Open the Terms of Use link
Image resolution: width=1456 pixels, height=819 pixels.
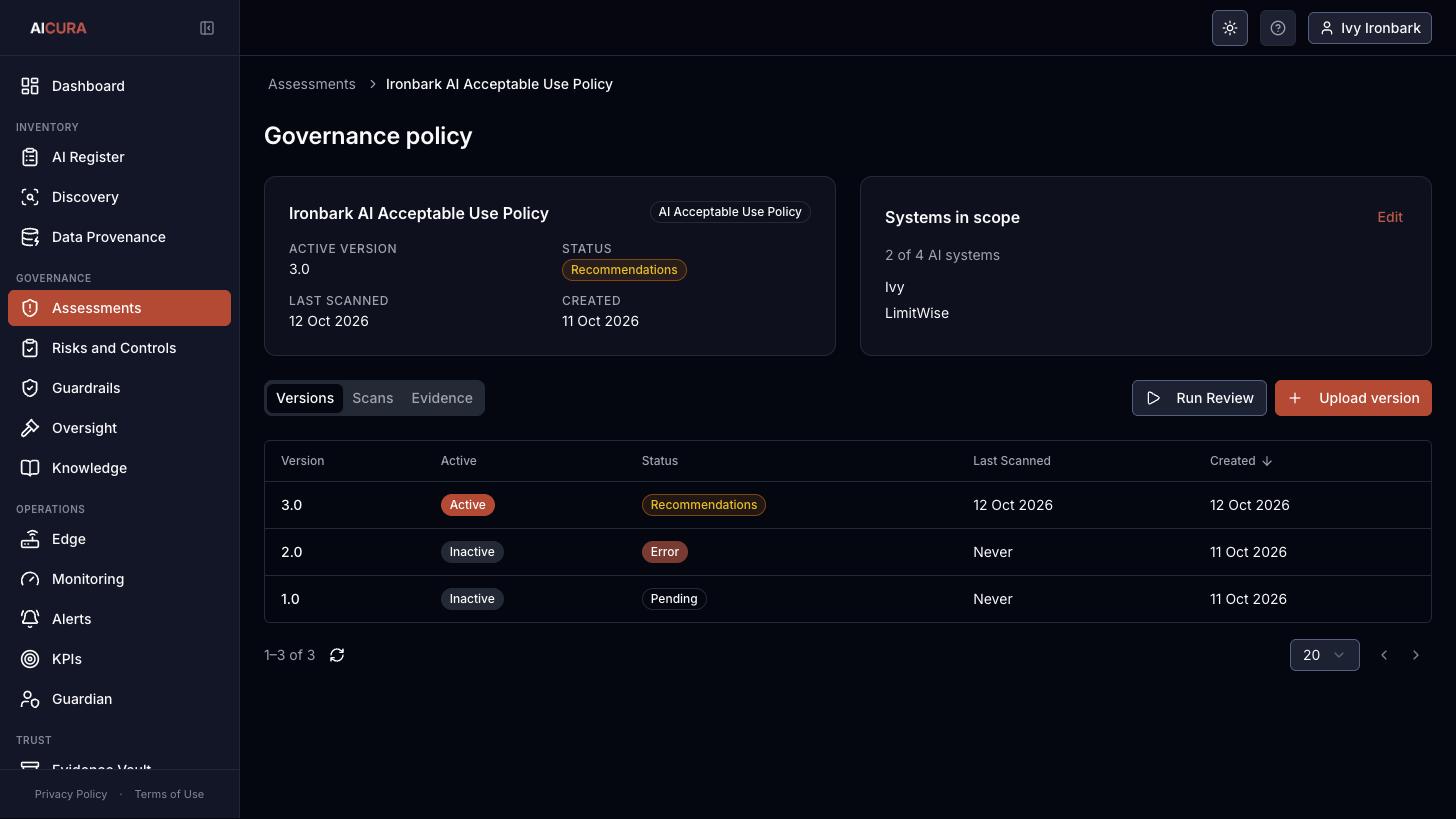point(169,794)
